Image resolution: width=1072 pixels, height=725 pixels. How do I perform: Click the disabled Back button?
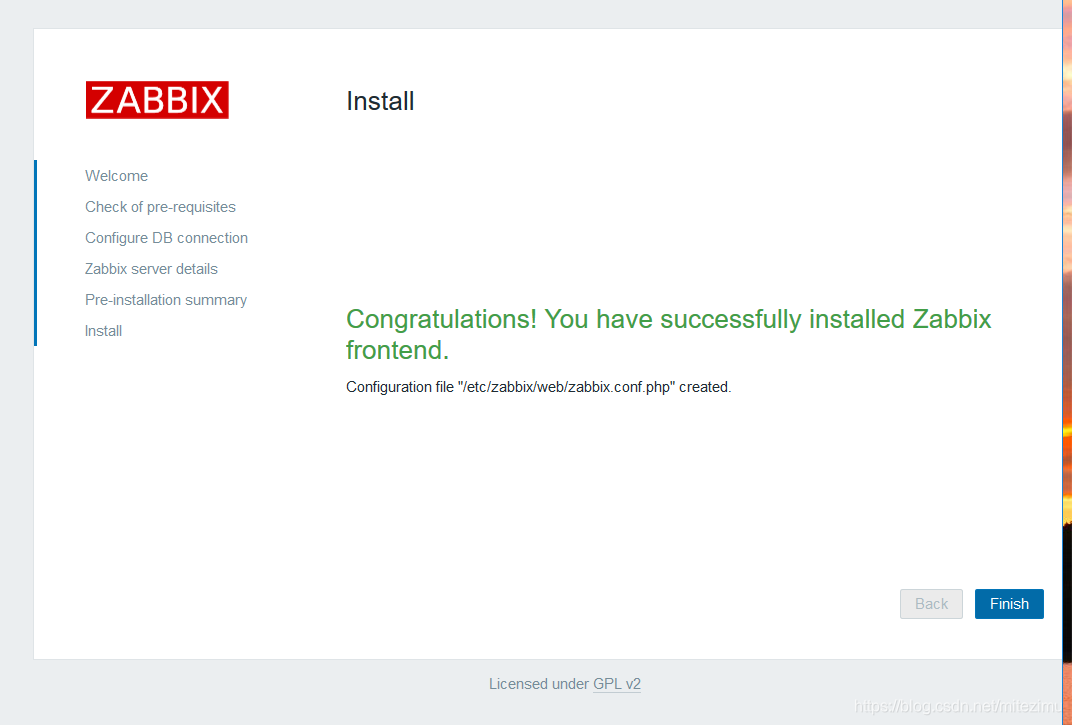tap(931, 604)
